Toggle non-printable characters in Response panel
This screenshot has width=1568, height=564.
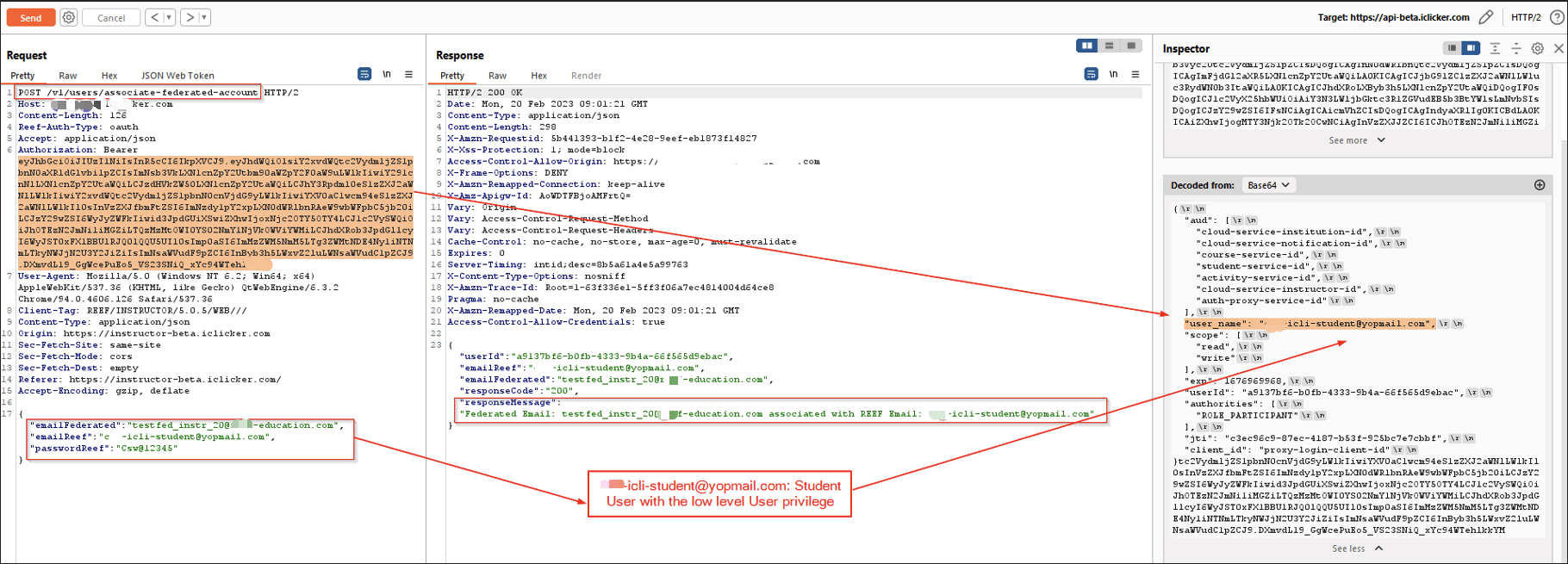click(1113, 75)
